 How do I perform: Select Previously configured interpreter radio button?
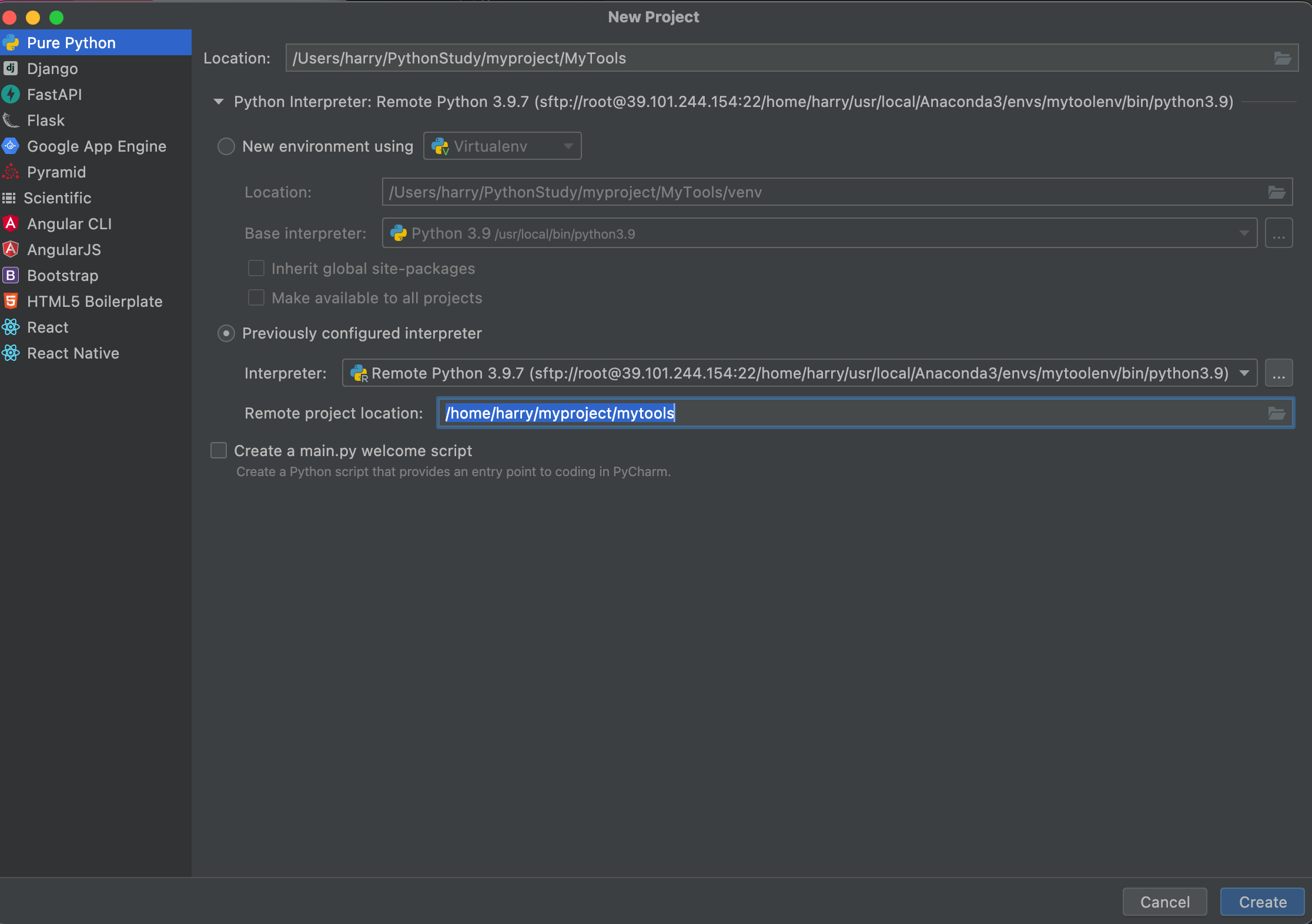coord(226,333)
